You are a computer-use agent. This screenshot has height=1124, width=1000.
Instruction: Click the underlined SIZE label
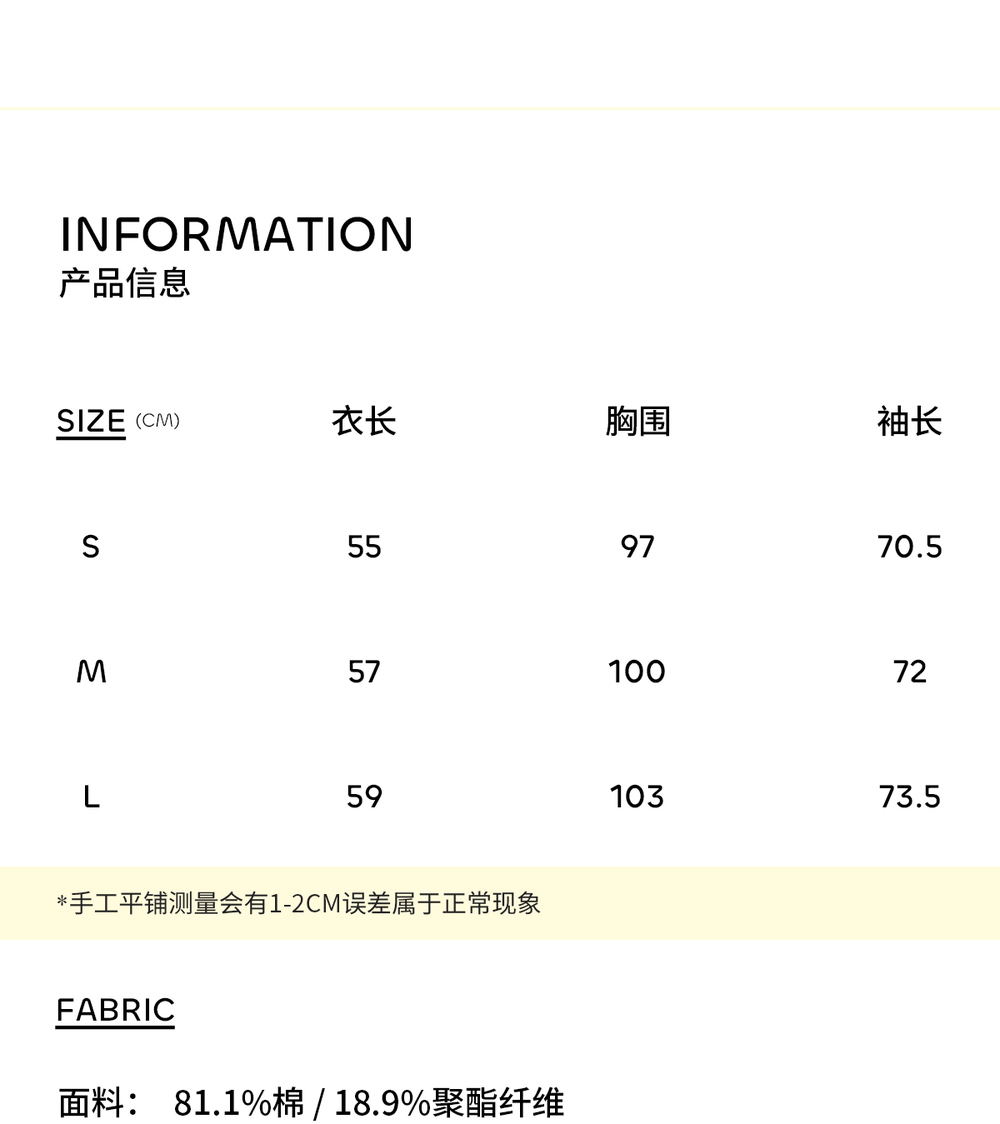(91, 422)
